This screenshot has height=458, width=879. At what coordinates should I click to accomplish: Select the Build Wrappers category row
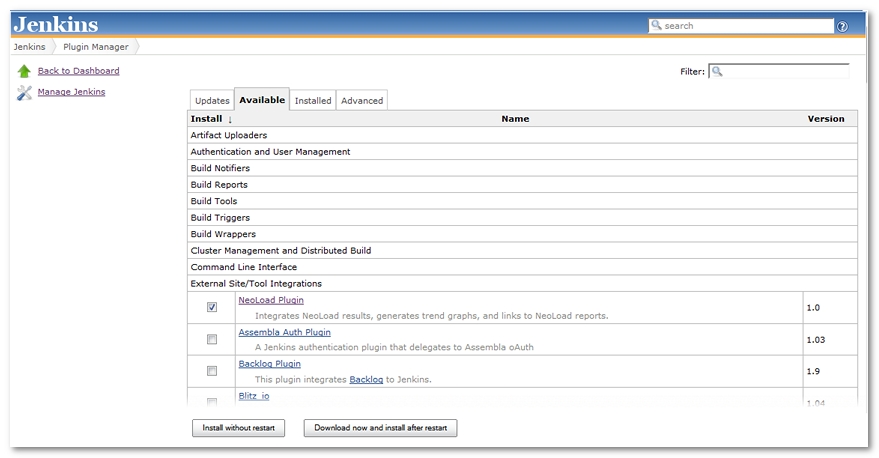click(x=522, y=234)
